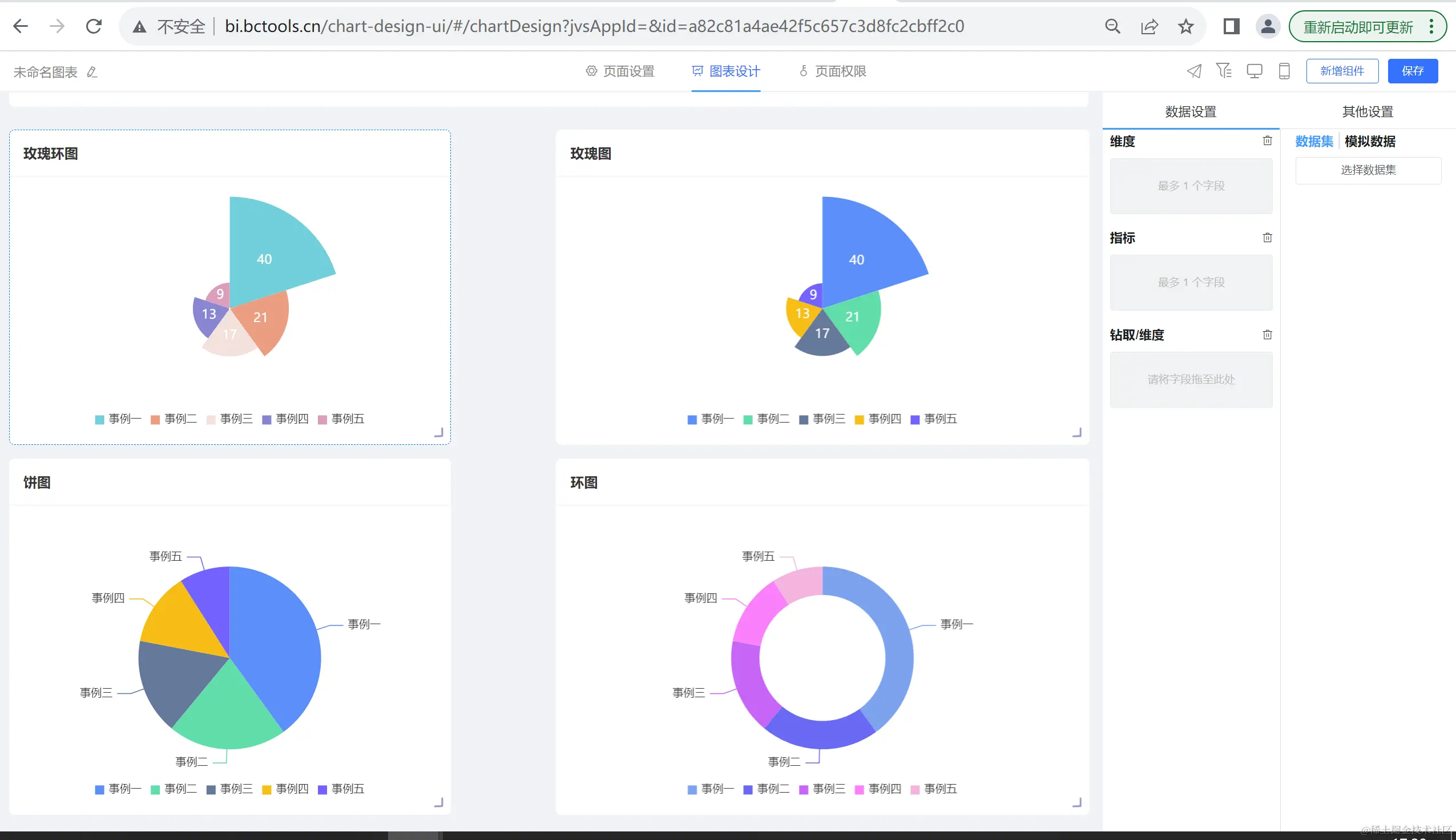Click the pencil icon to rename chart

coord(92,72)
